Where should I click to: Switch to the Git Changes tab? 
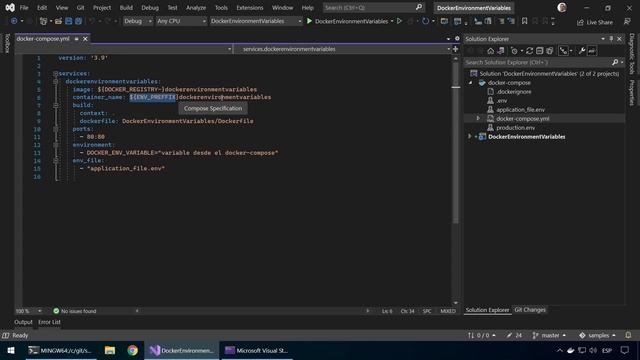click(530, 310)
